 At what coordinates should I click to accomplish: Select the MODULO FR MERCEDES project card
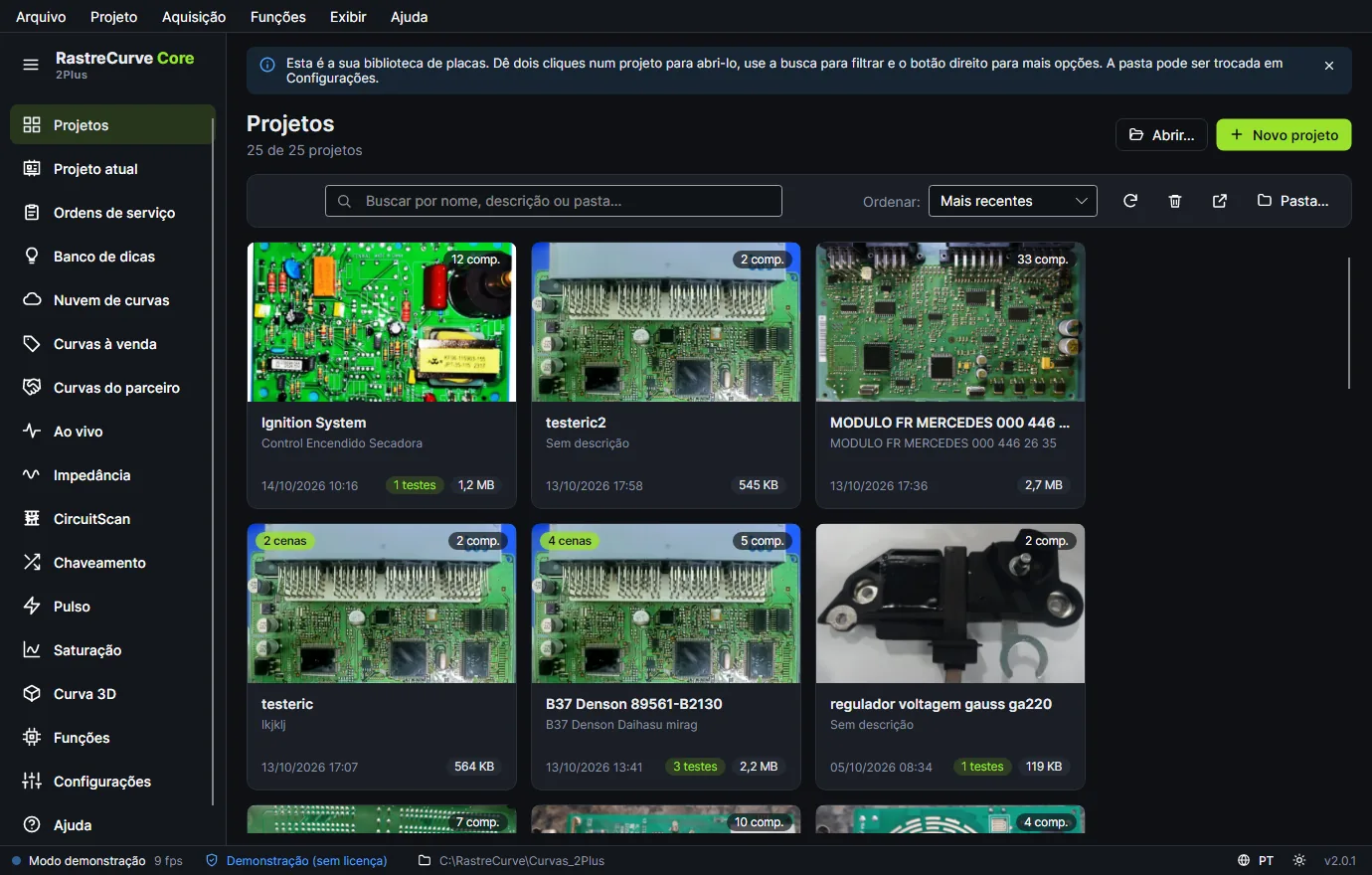[950, 376]
